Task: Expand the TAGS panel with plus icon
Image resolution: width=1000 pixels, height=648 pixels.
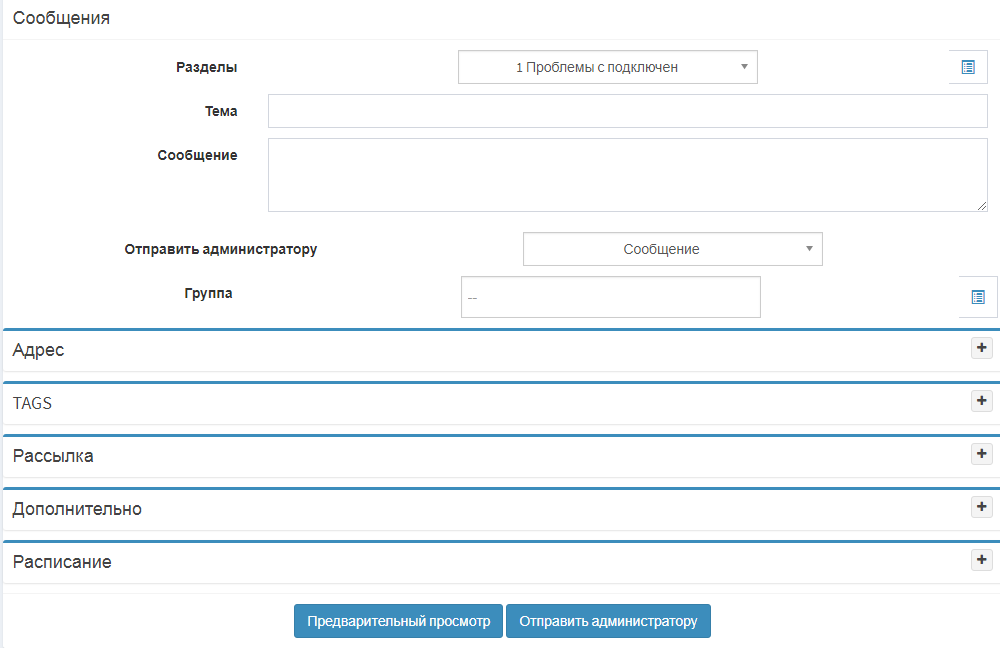Action: [982, 401]
